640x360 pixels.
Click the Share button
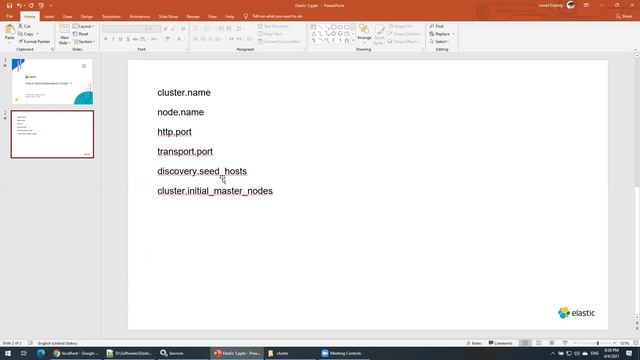[624, 16]
